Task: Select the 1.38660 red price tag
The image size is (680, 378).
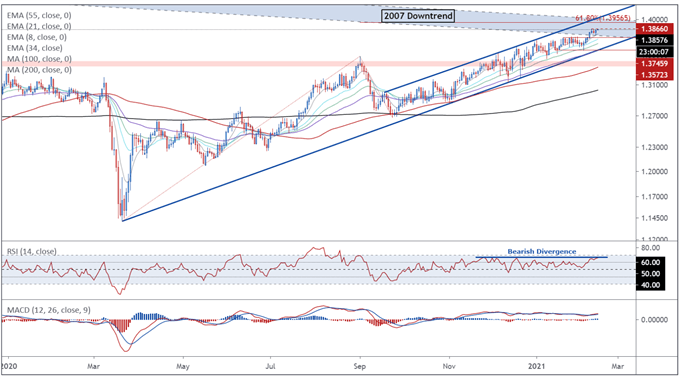Action: click(x=655, y=29)
